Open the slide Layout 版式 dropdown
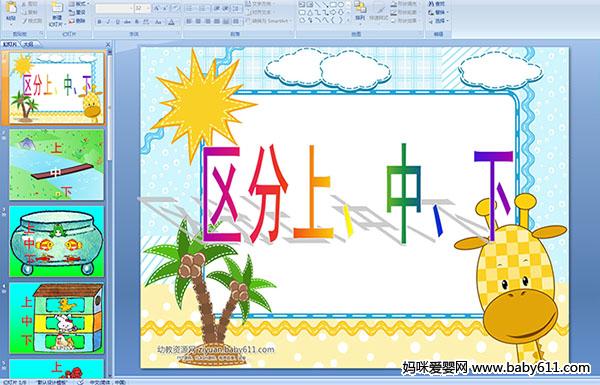600x385 pixels. [x=79, y=3]
